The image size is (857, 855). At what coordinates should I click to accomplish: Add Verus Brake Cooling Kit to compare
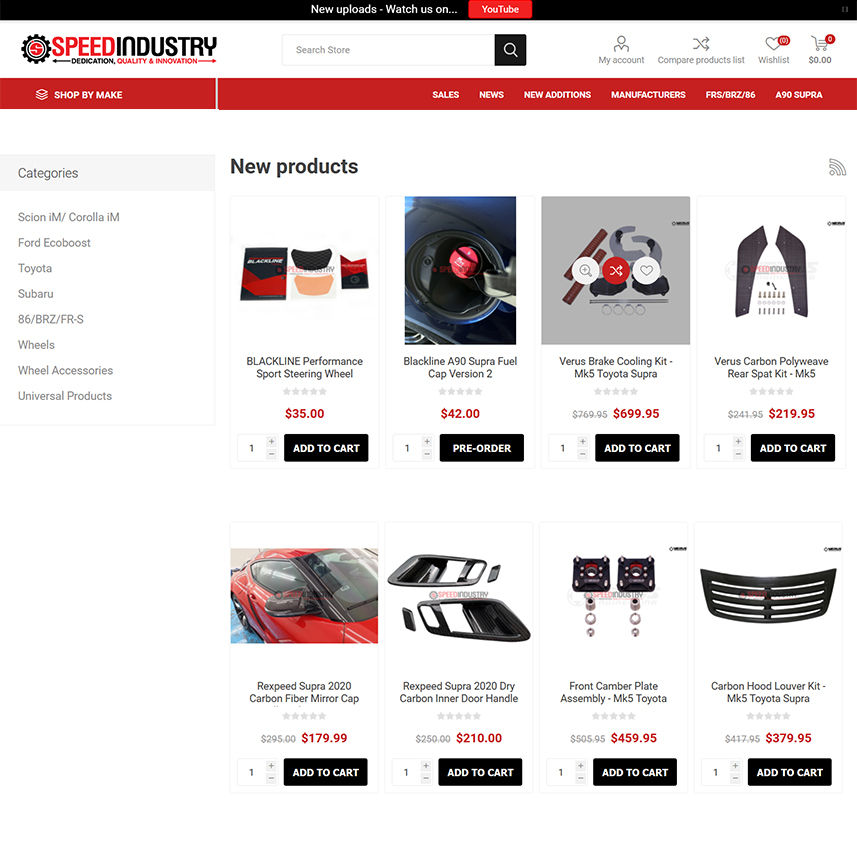(x=616, y=270)
